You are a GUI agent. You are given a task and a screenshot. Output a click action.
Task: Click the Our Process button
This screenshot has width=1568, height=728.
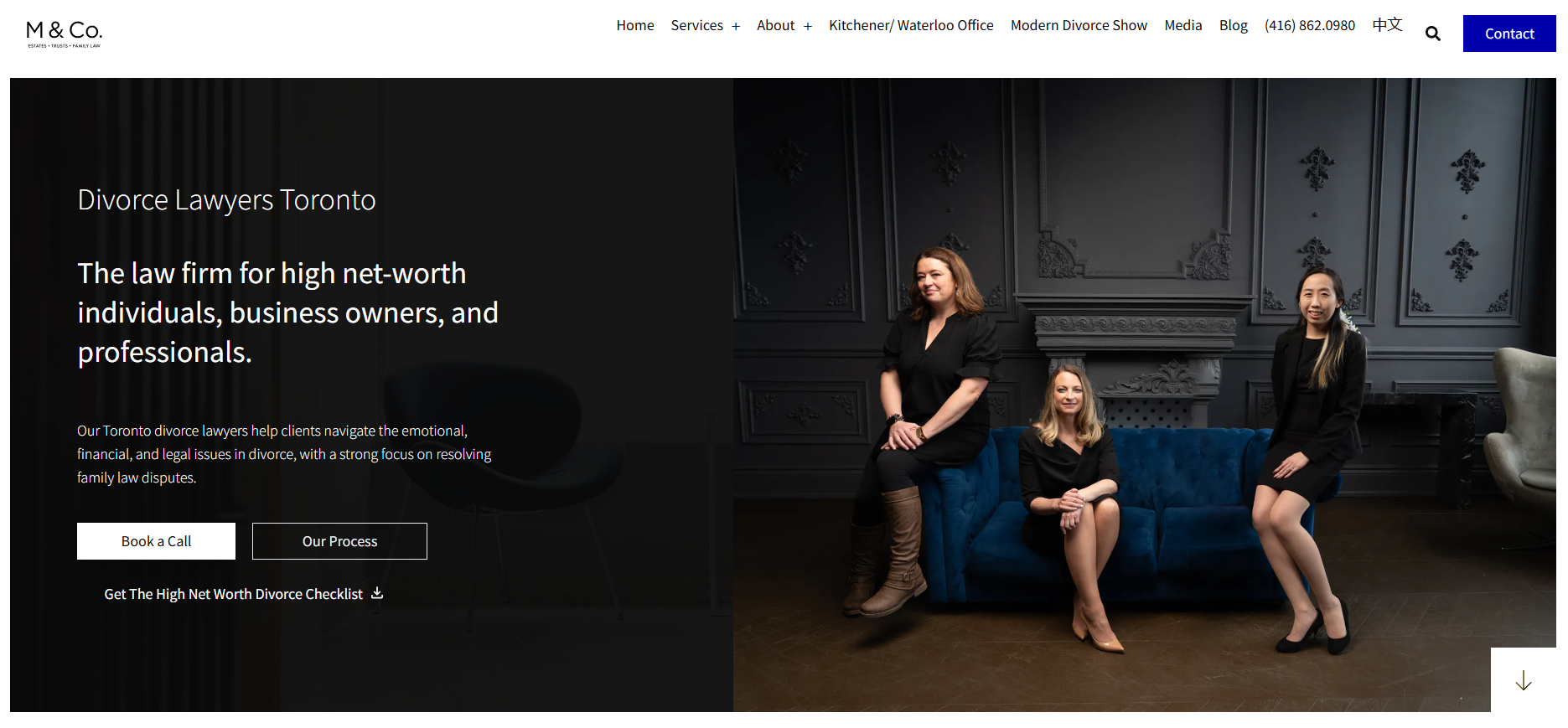tap(339, 541)
